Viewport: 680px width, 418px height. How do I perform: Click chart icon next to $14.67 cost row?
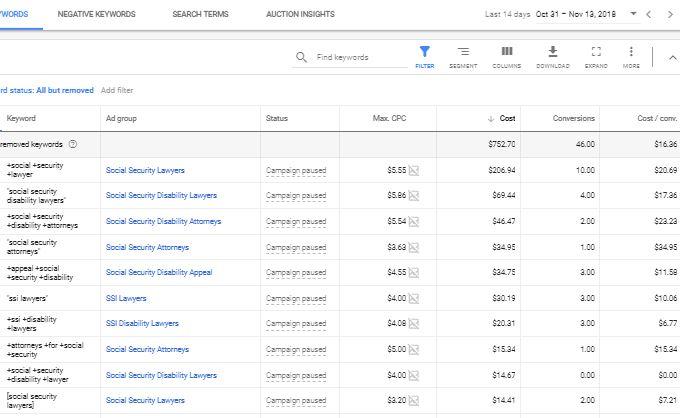(x=414, y=375)
